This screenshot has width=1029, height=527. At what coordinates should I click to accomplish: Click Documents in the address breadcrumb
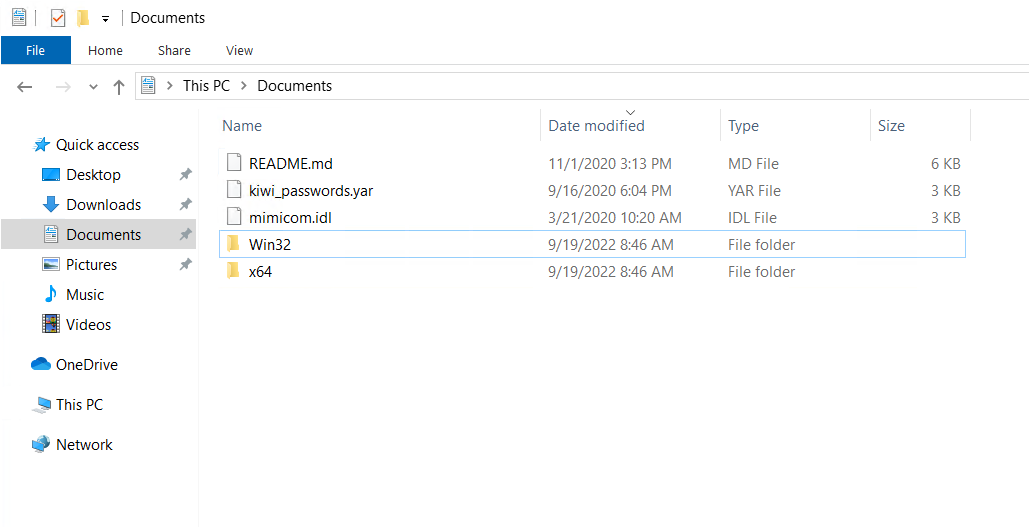[x=295, y=86]
